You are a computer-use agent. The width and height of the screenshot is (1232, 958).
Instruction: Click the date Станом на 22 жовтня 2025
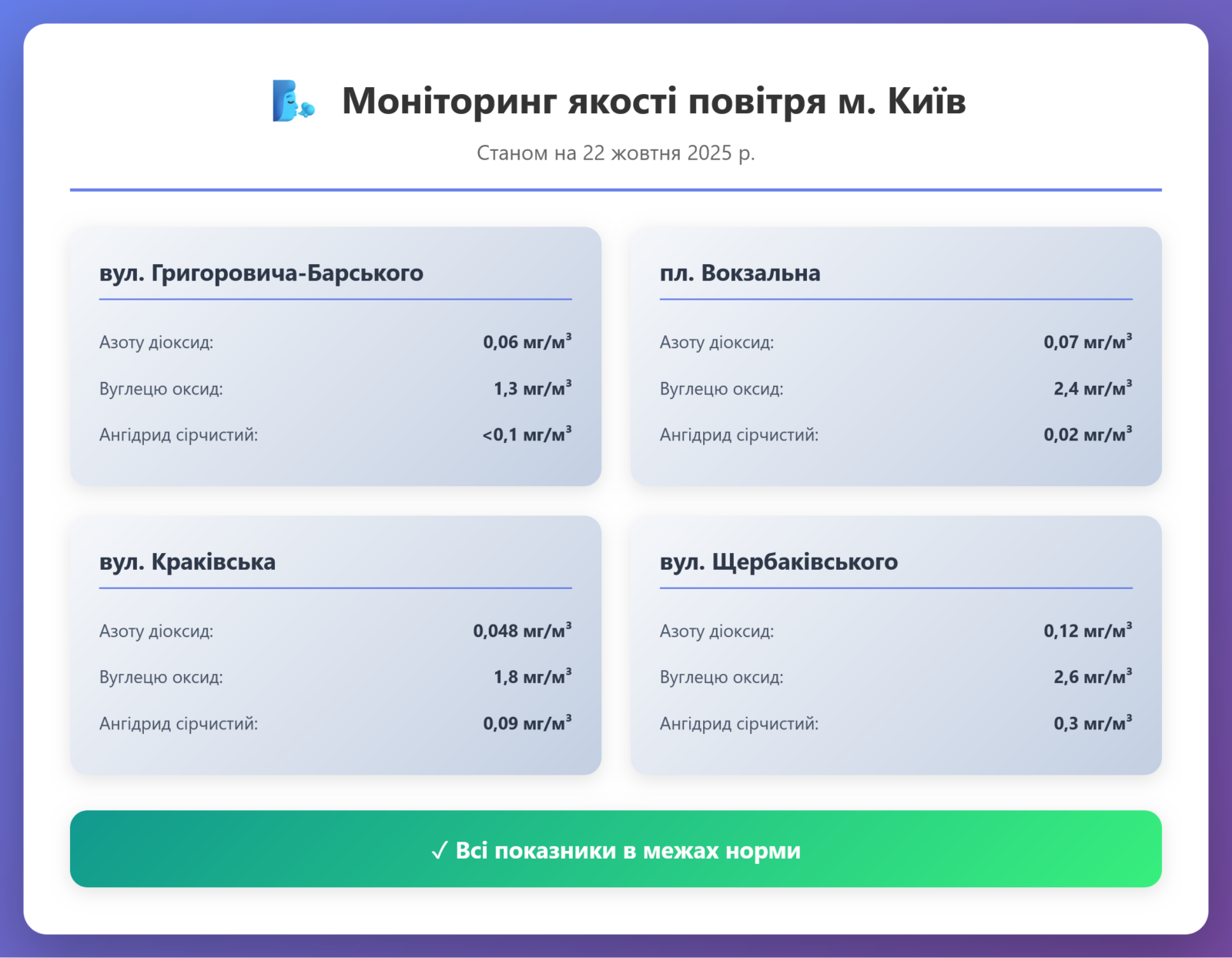[615, 152]
